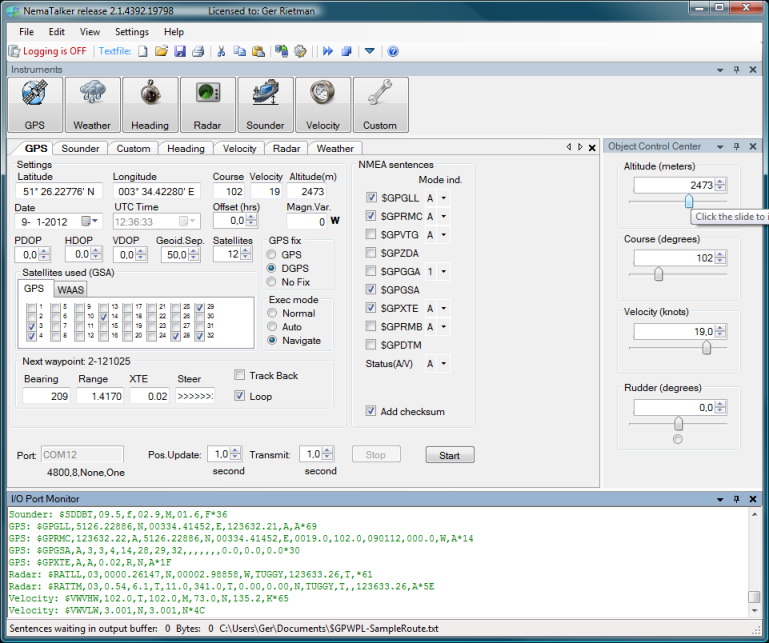
Task: Expand the Status(A/V) dropdown
Action: click(443, 363)
